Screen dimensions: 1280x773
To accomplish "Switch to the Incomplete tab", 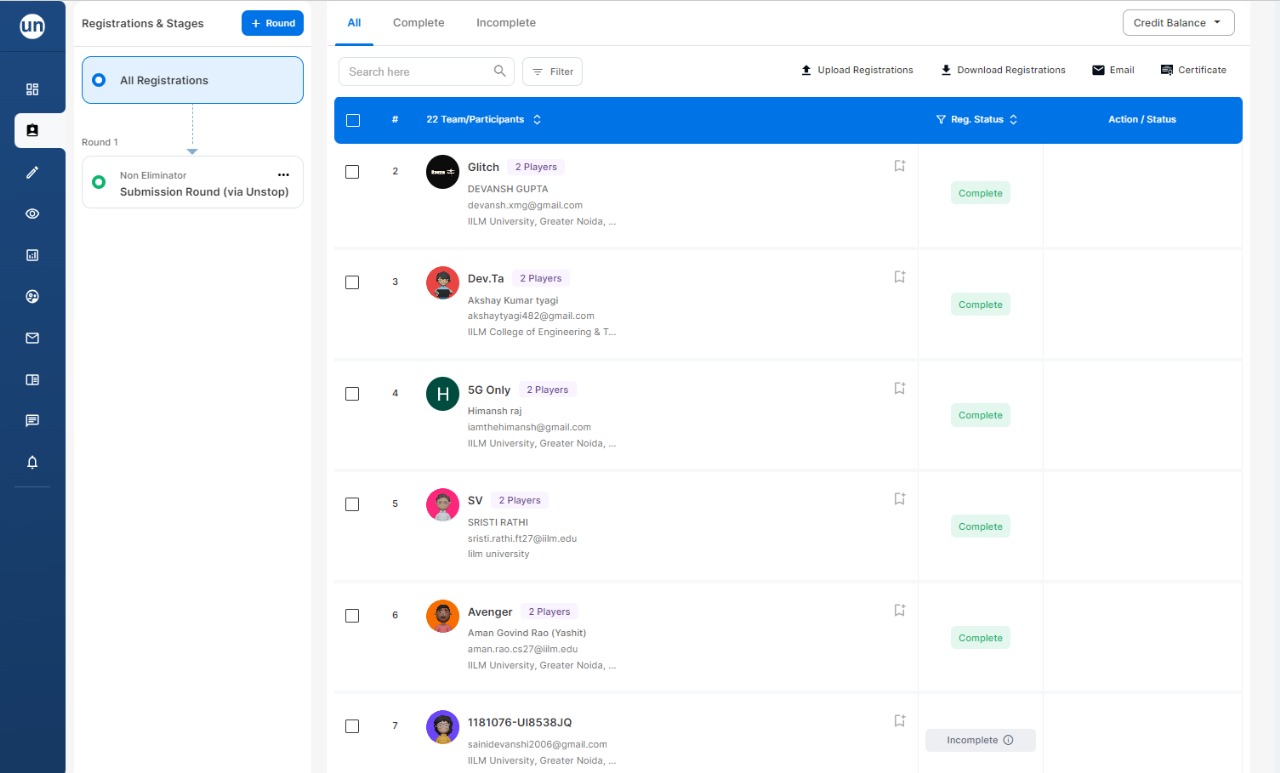I will [x=505, y=23].
